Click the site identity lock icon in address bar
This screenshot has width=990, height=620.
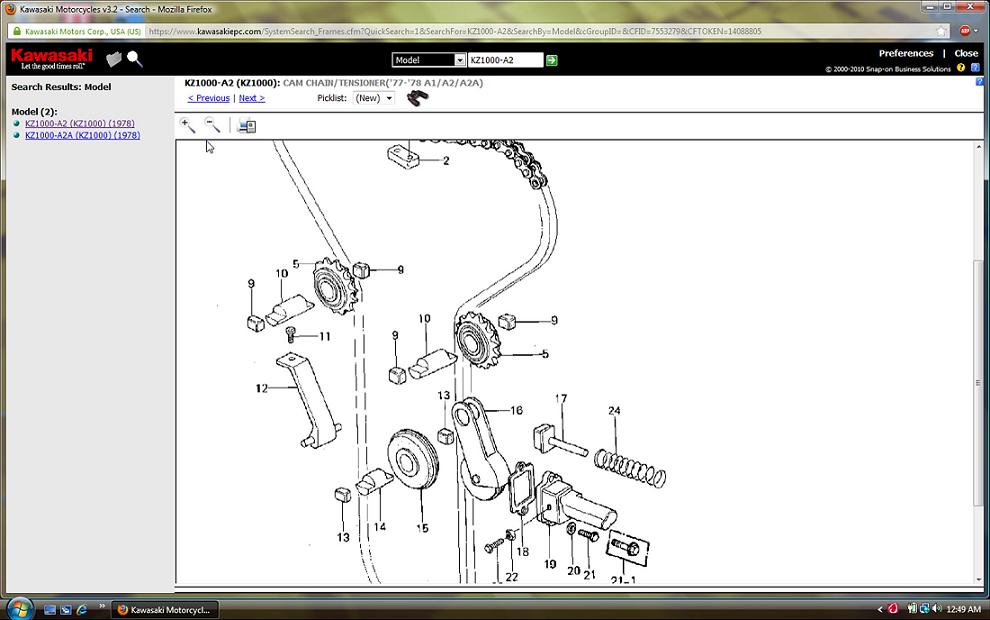(16, 31)
